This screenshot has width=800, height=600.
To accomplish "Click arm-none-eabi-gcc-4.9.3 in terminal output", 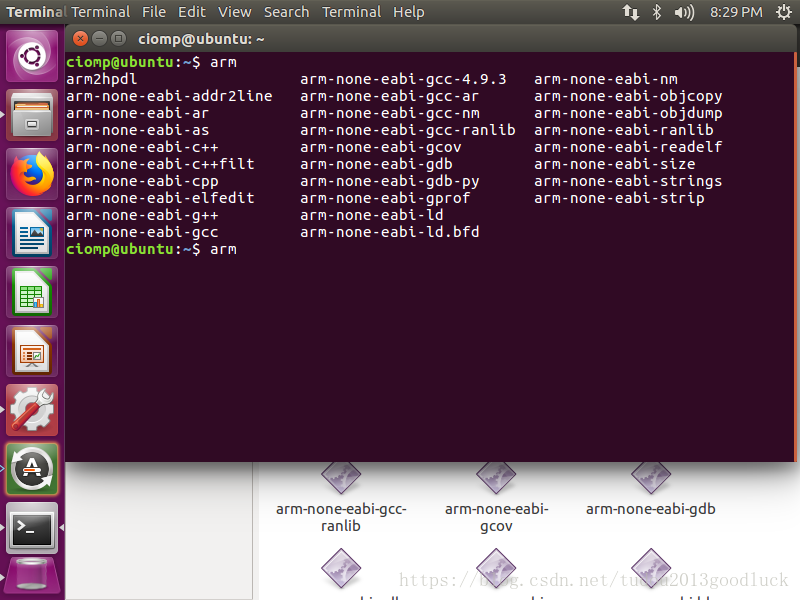I will point(403,79).
